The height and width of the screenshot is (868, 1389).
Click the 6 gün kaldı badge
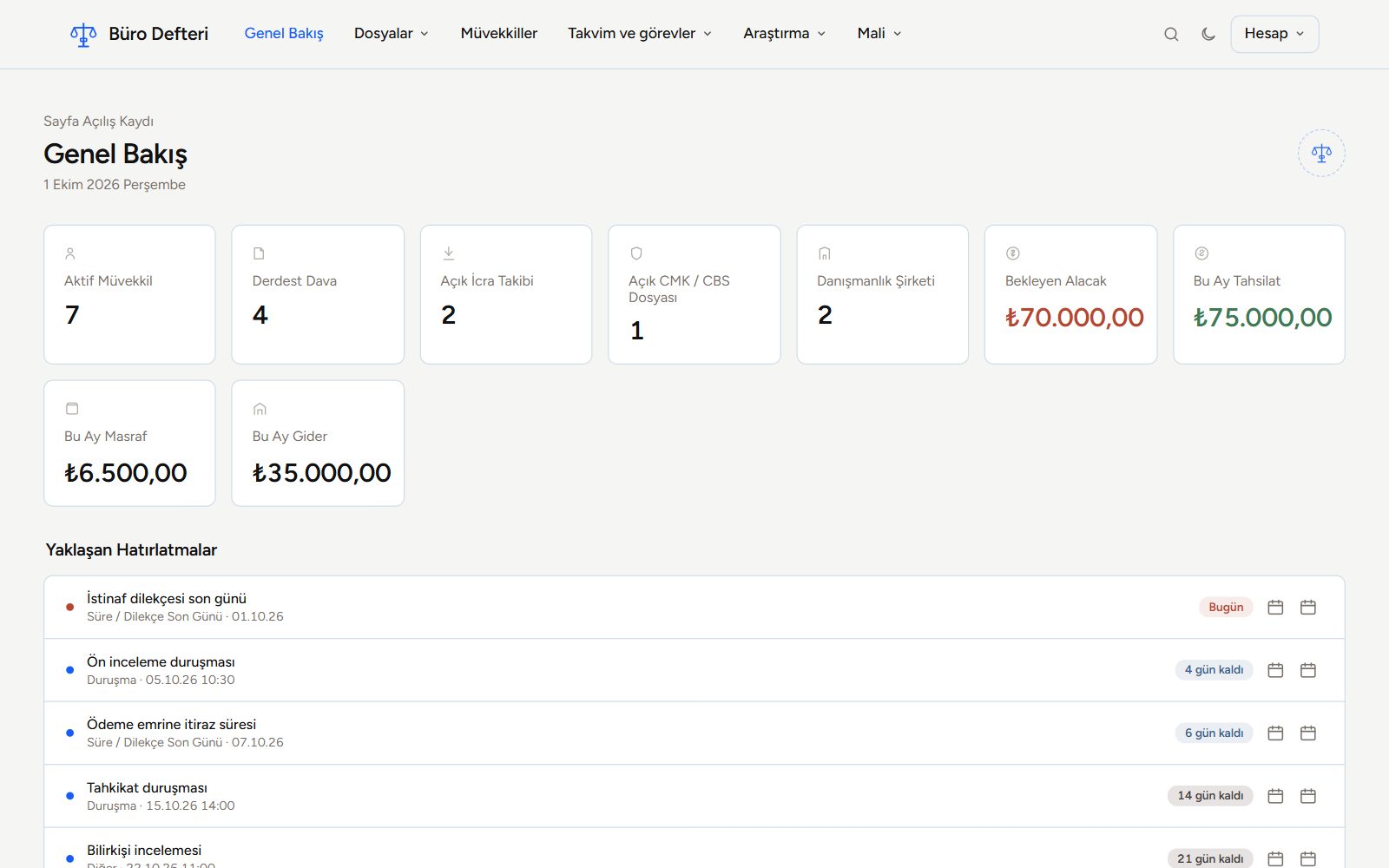(1214, 733)
